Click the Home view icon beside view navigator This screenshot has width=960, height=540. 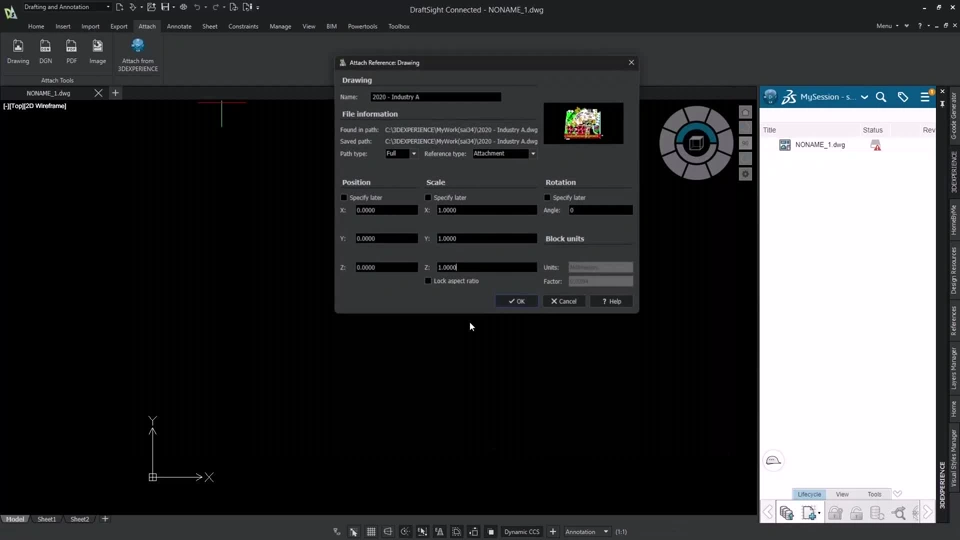click(745, 112)
